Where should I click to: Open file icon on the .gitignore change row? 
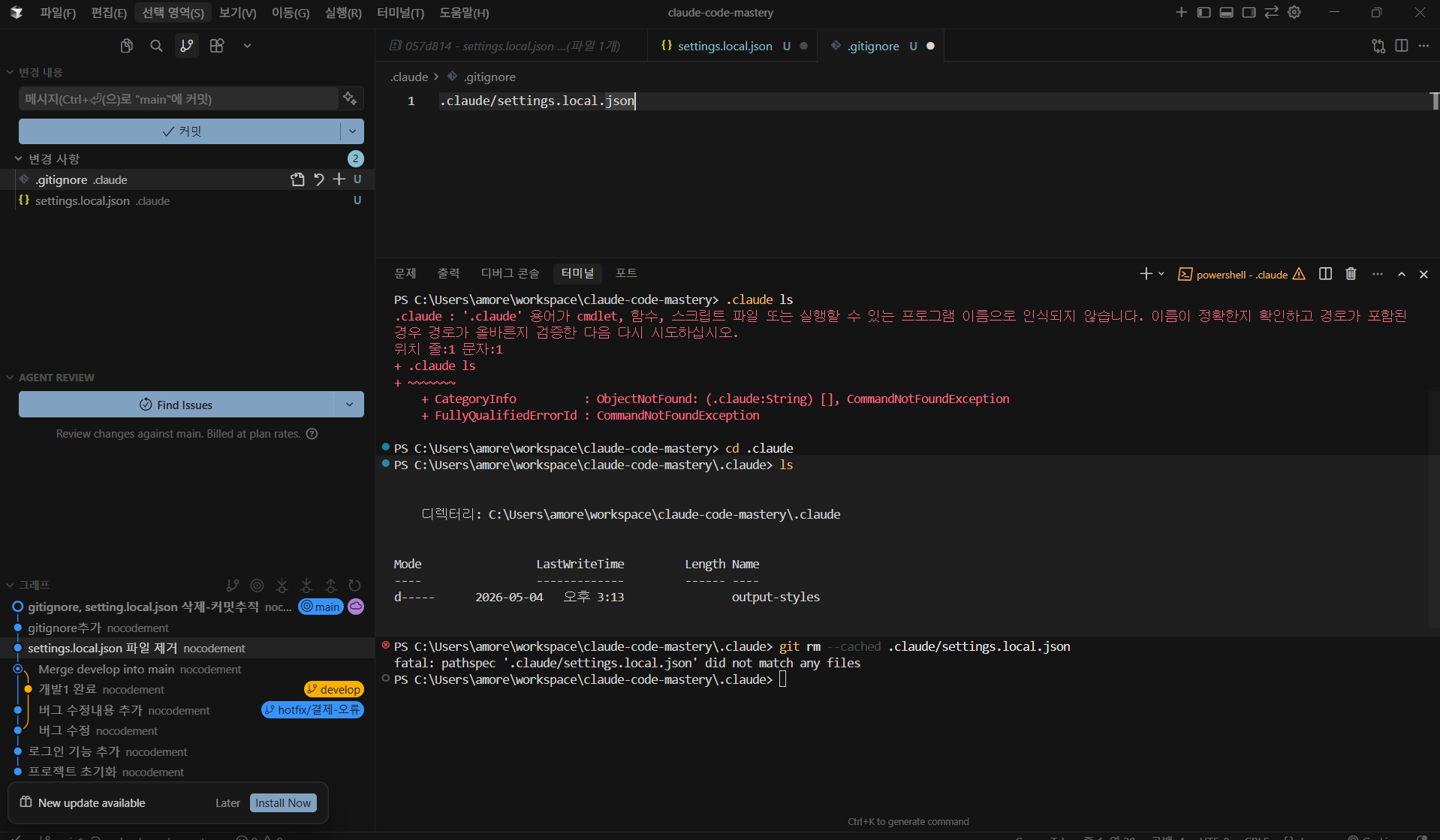pyautogui.click(x=298, y=179)
